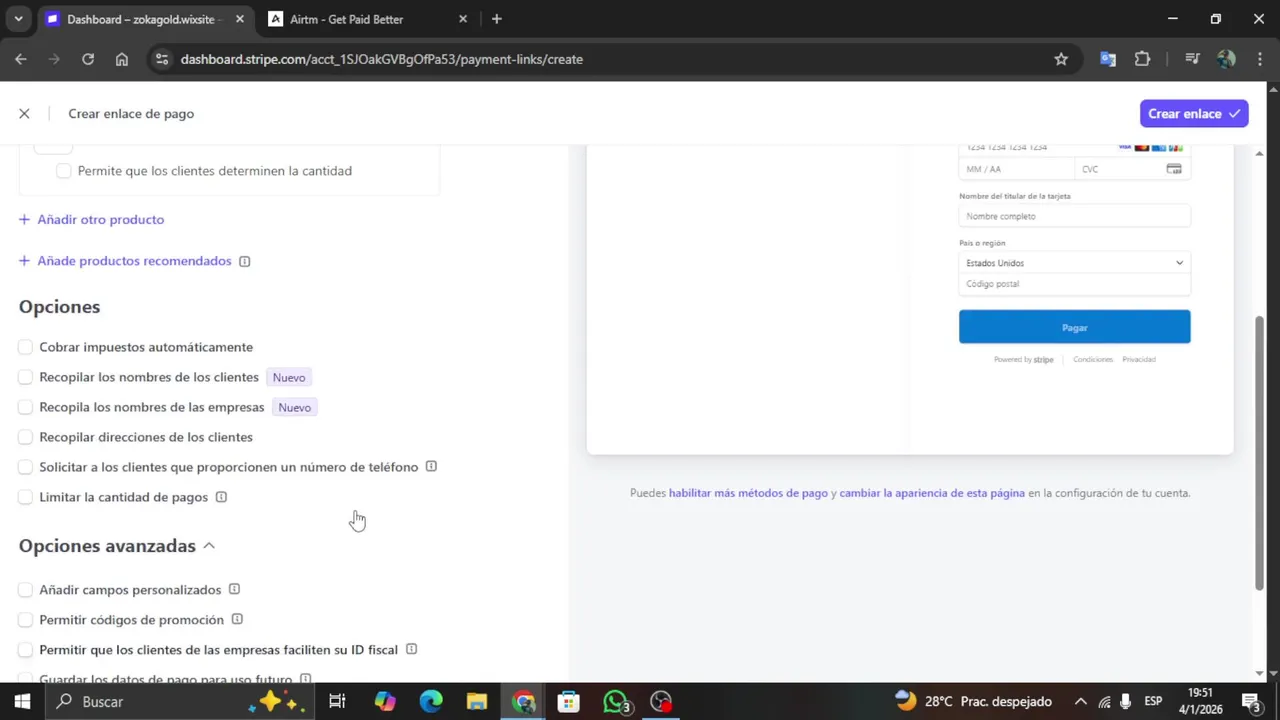This screenshot has width=1280, height=720.
Task: Click the browser Home icon
Action: tap(122, 59)
